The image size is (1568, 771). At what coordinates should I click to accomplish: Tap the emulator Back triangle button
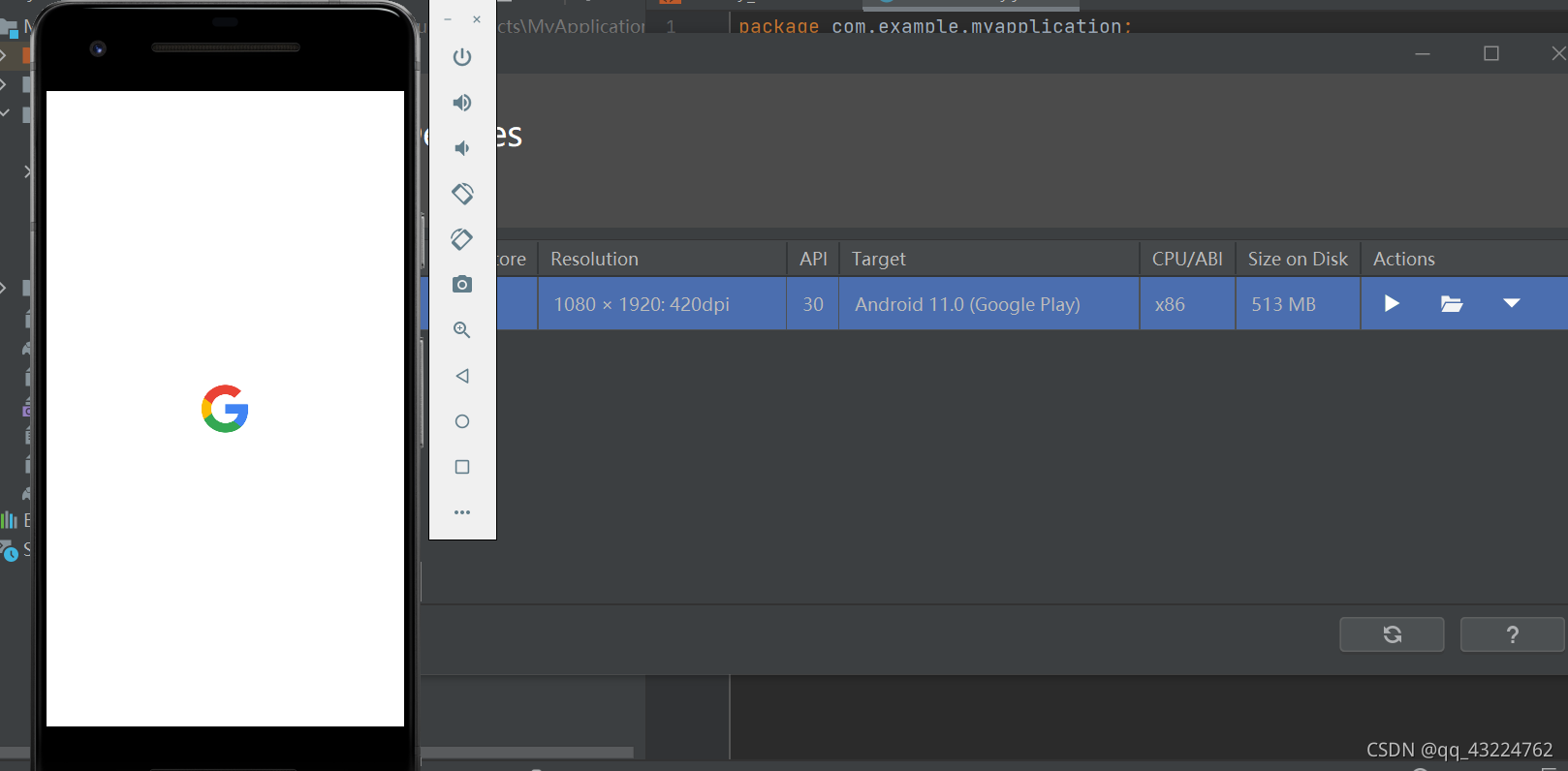click(462, 376)
